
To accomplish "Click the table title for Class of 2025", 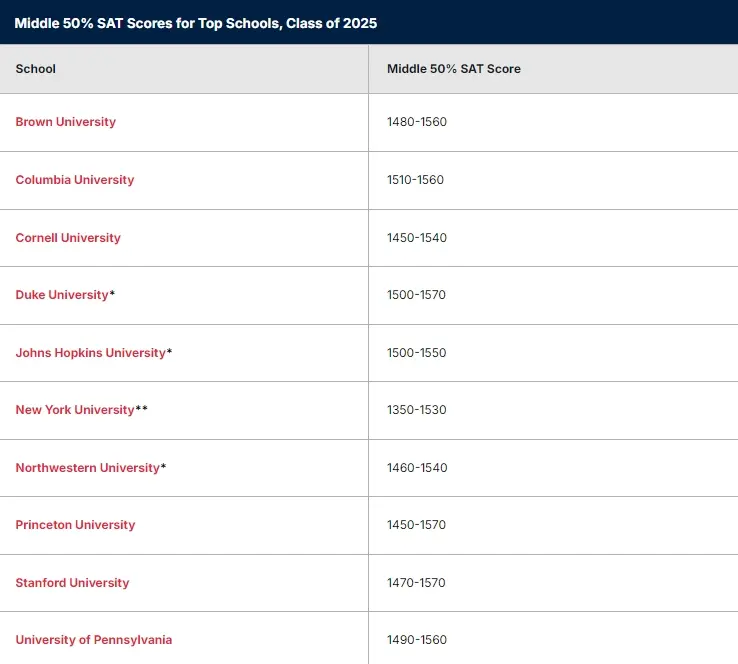I will [x=196, y=23].
